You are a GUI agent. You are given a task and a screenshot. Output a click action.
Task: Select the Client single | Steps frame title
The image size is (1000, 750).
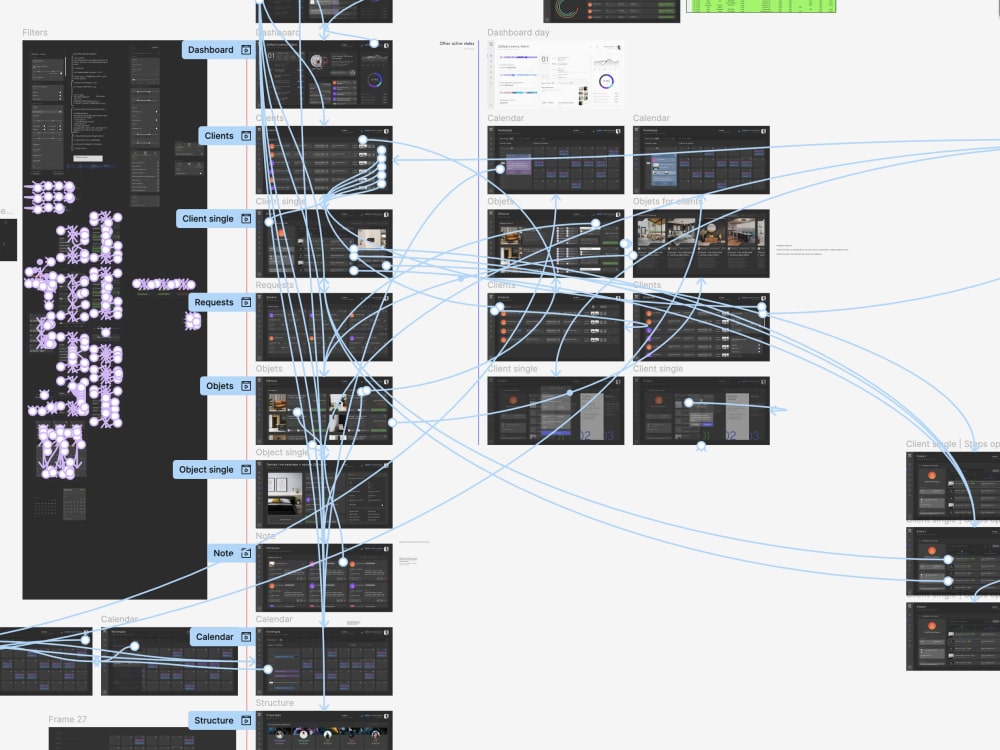click(x=953, y=444)
